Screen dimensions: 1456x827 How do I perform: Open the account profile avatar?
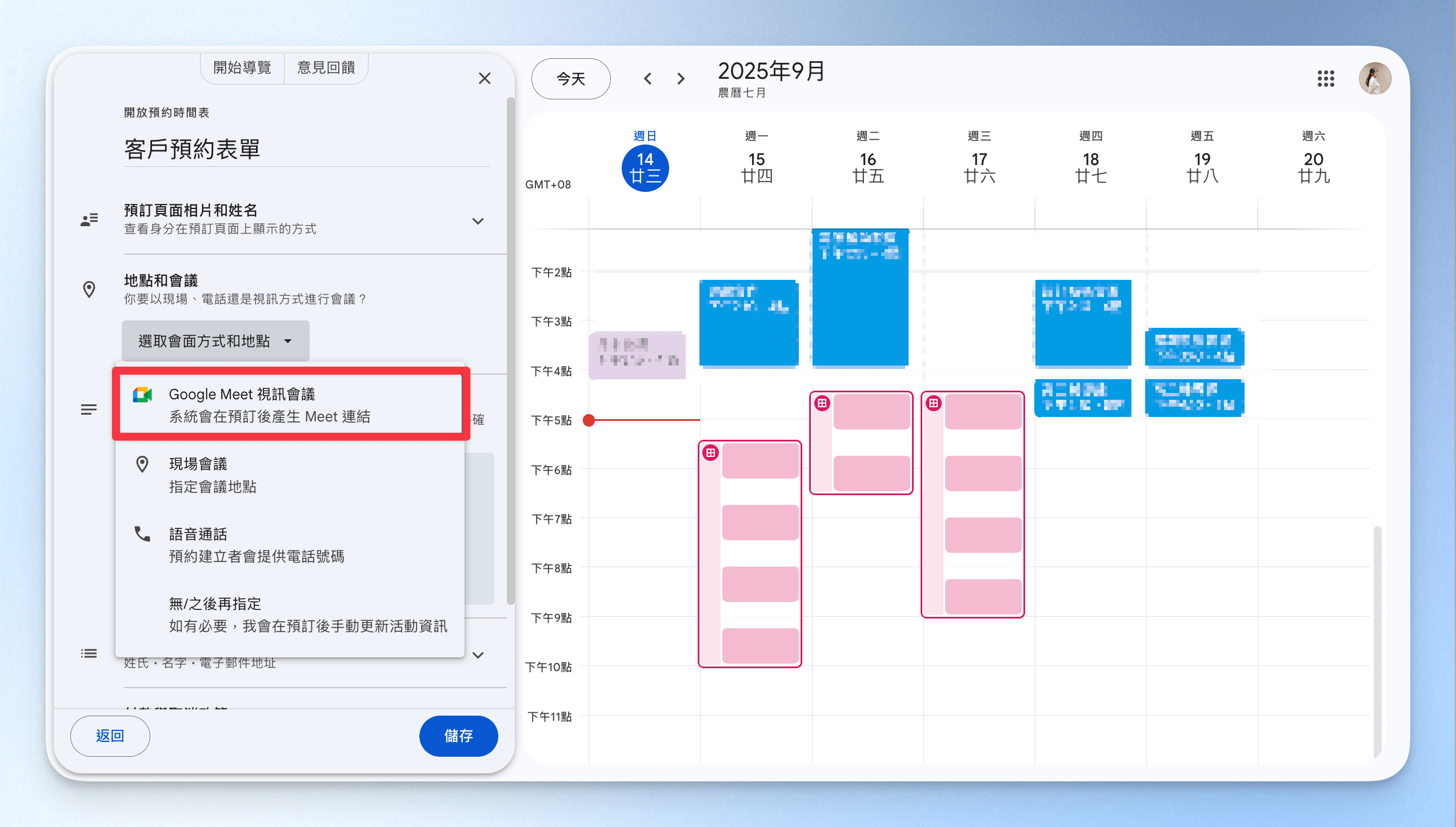1374,79
